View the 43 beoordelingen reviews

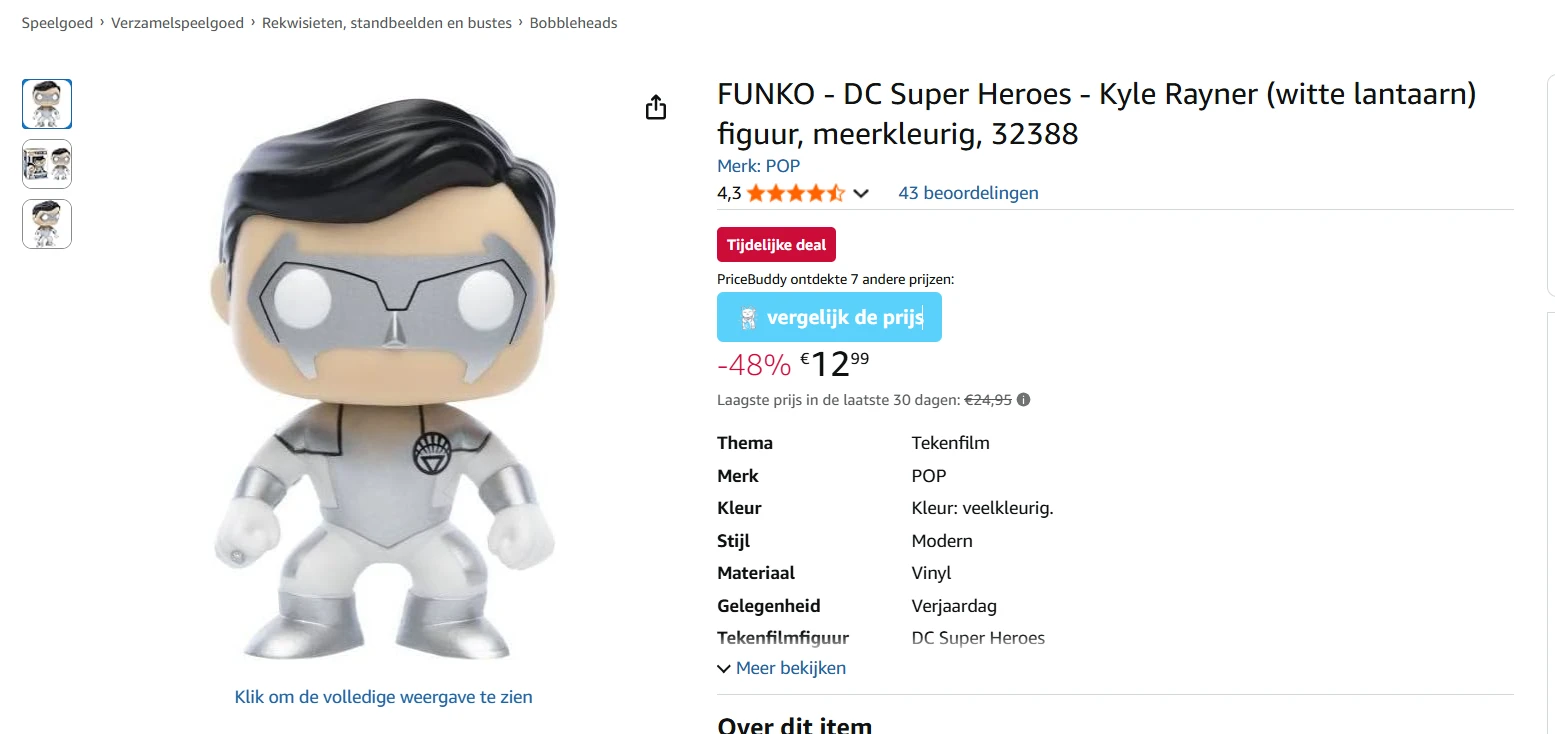click(968, 193)
